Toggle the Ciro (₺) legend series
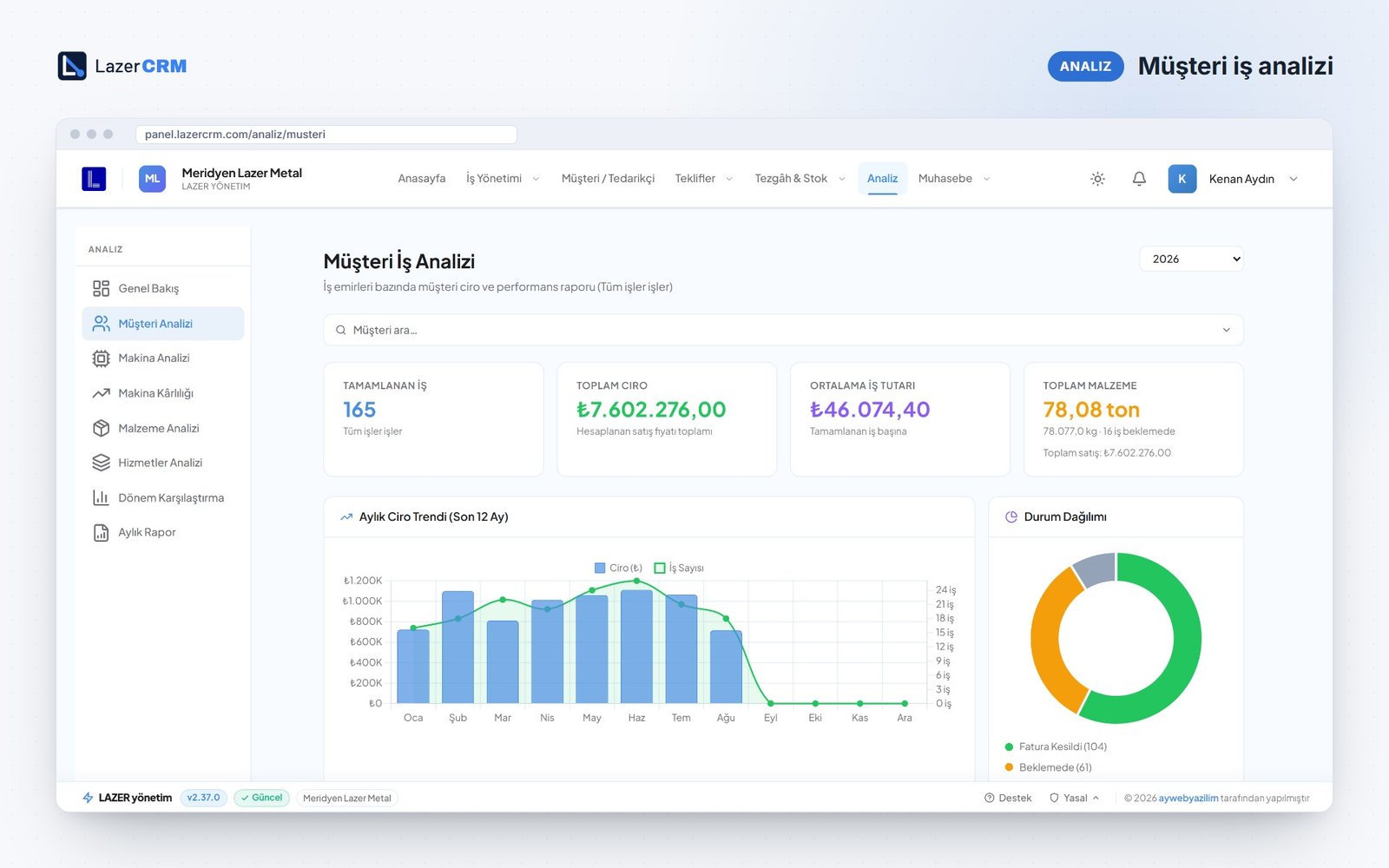The width and height of the screenshot is (1389, 868). [x=618, y=568]
